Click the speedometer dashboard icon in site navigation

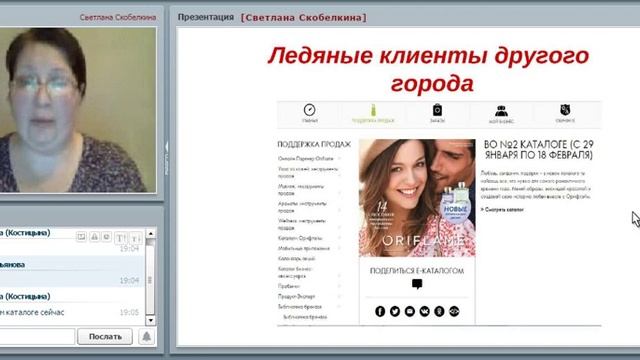tap(309, 110)
